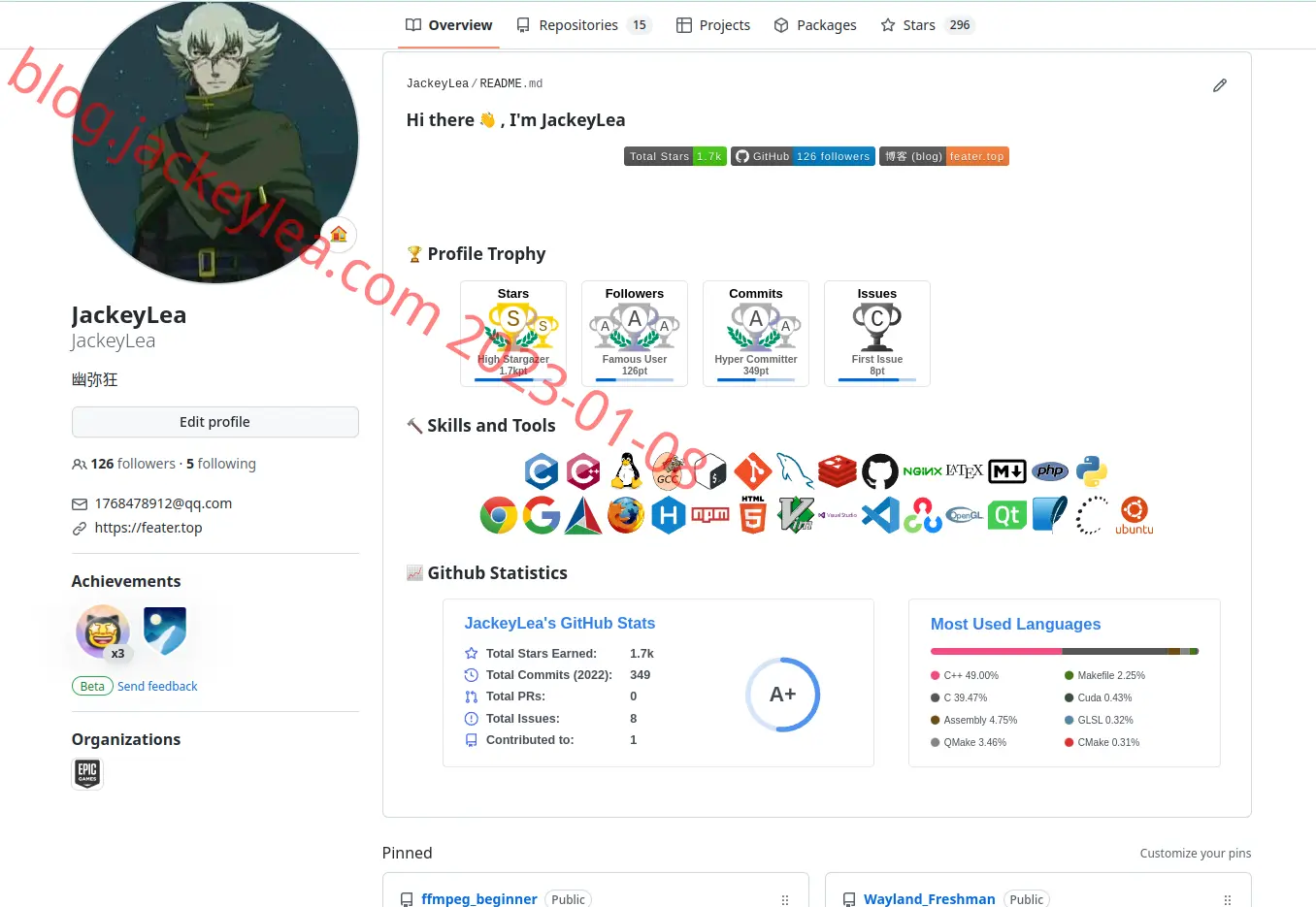Click the pencil icon to edit README

click(x=1220, y=85)
